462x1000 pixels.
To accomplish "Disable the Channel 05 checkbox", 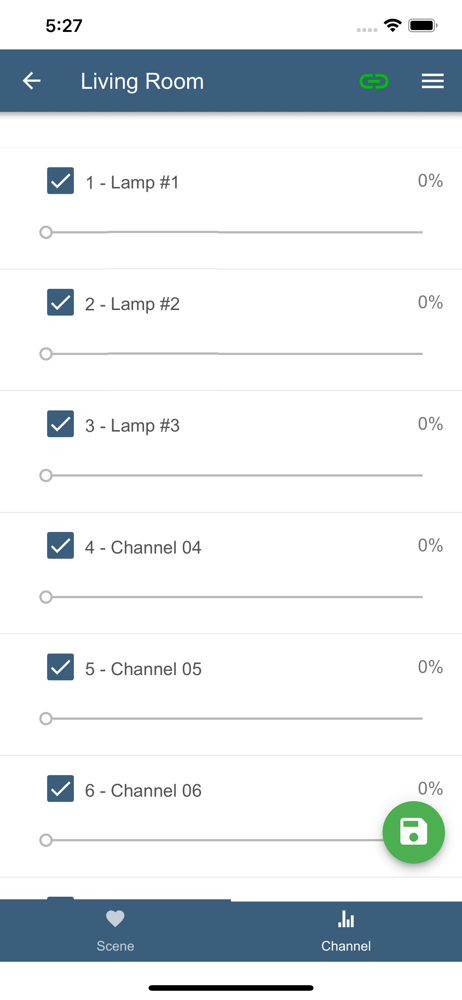I will [61, 667].
